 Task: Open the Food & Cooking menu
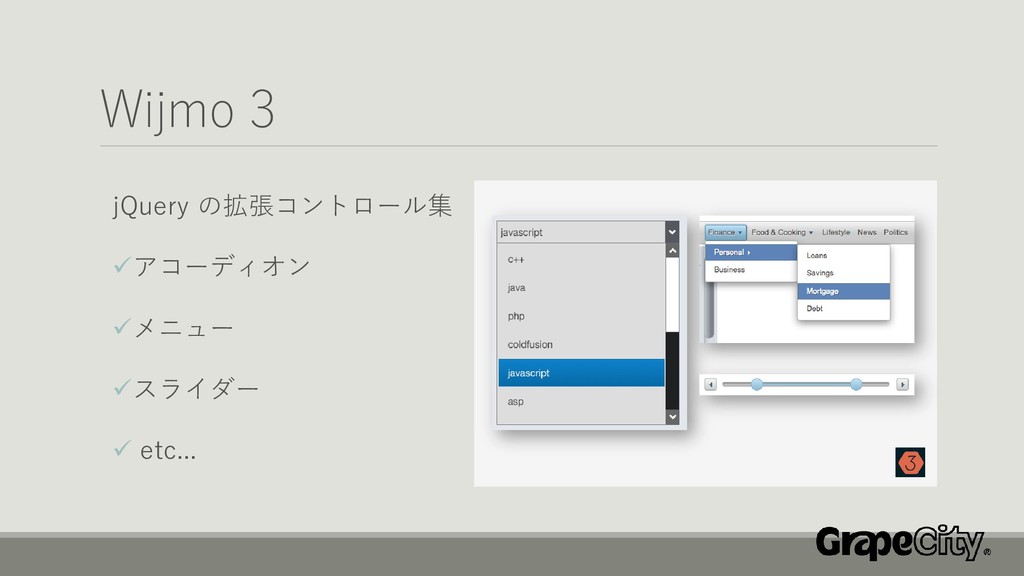tap(782, 232)
